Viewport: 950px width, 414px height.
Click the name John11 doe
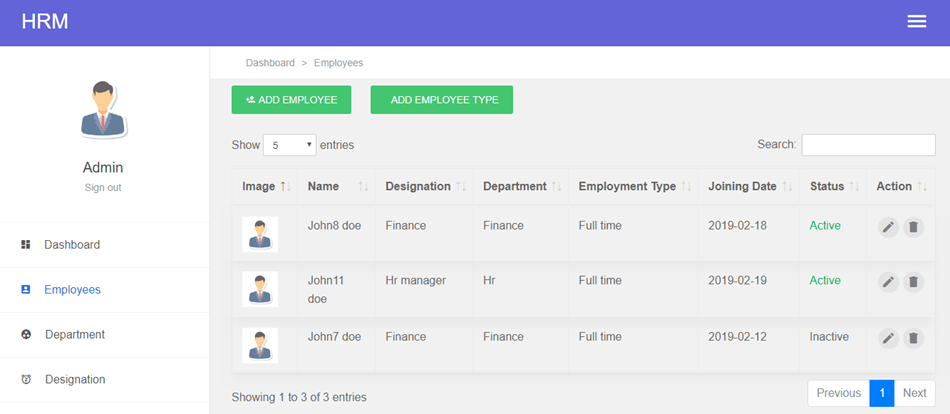(327, 290)
